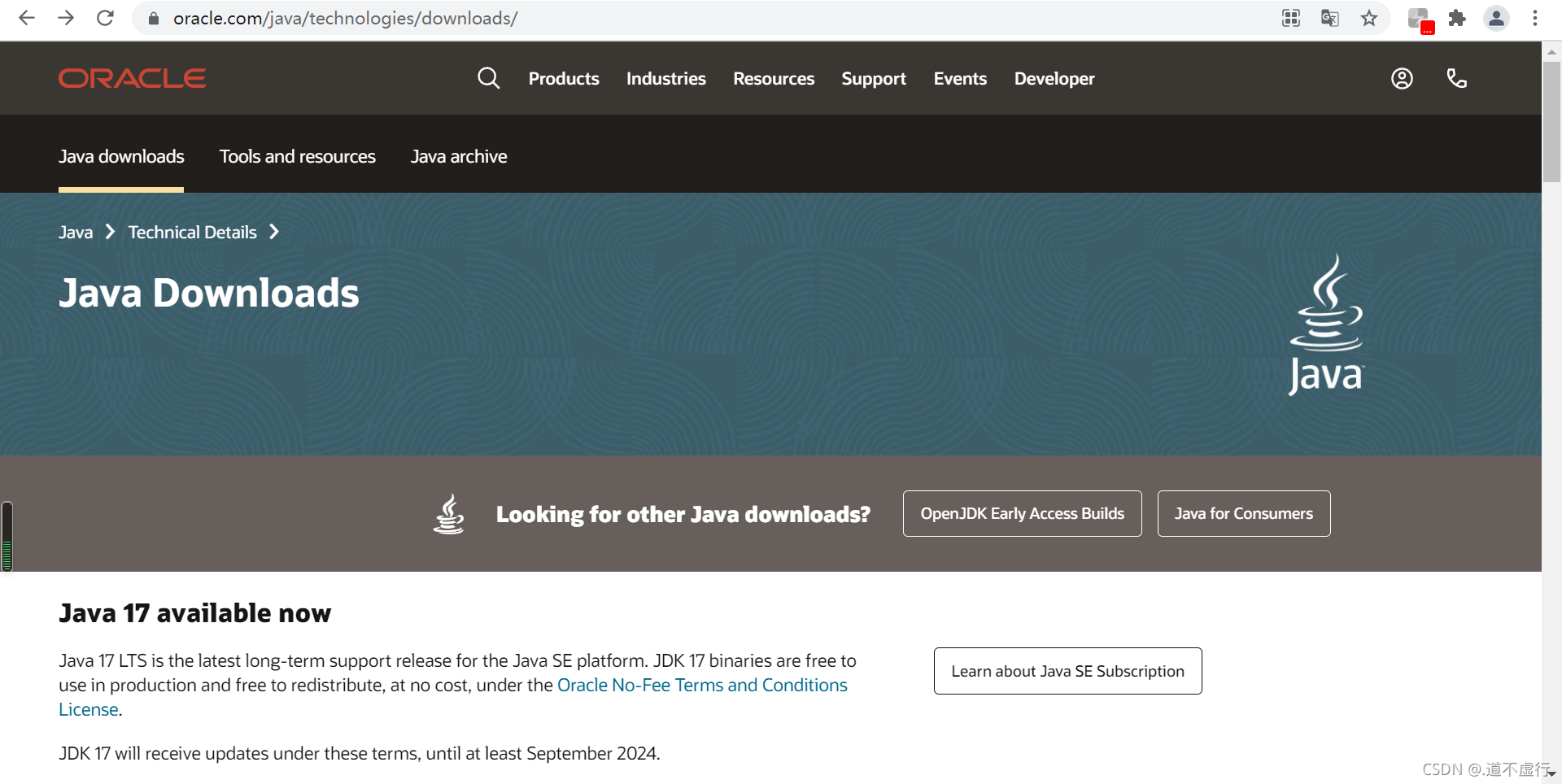This screenshot has width=1562, height=784.
Task: Open OpenJDK Early Access Builds
Action: coord(1023,513)
